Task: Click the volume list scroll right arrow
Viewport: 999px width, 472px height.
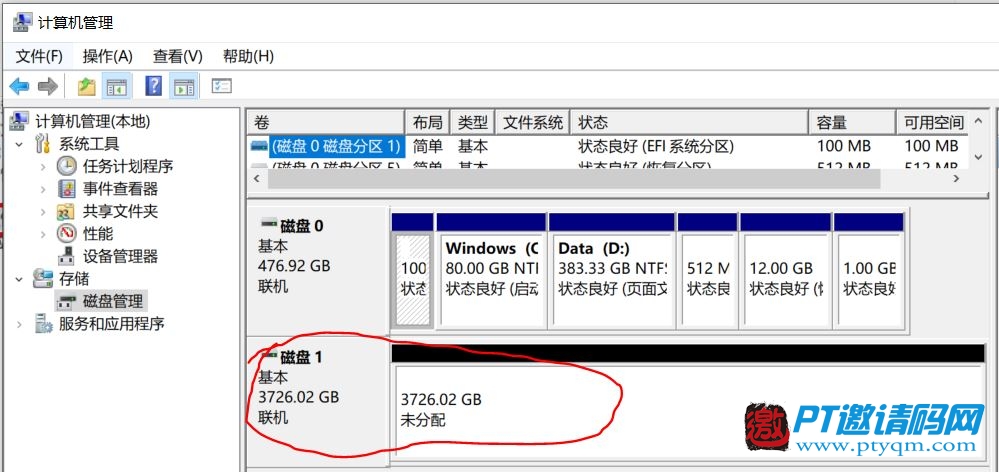Action: click(x=956, y=179)
